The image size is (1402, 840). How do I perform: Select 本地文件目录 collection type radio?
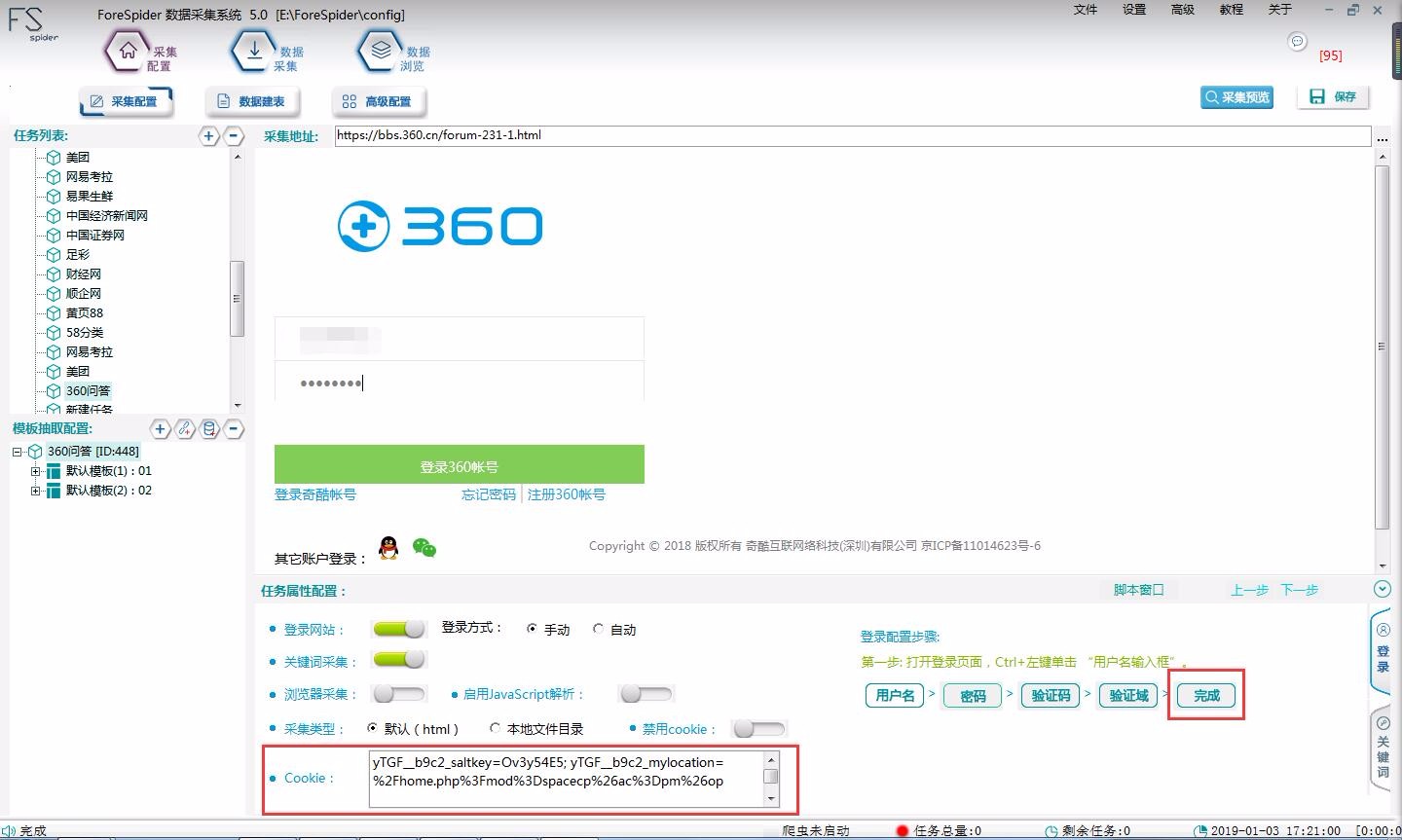pos(495,727)
